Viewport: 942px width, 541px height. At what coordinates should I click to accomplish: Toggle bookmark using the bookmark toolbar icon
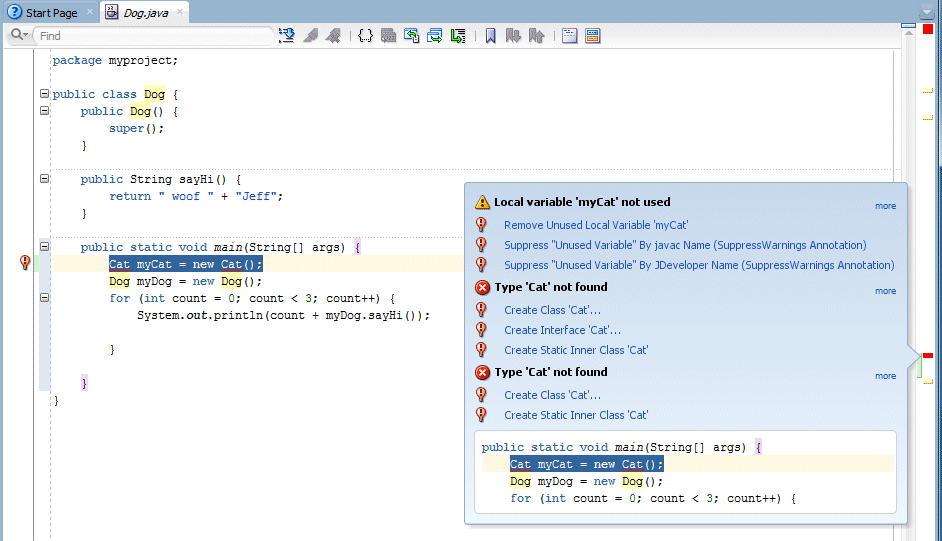click(x=490, y=36)
